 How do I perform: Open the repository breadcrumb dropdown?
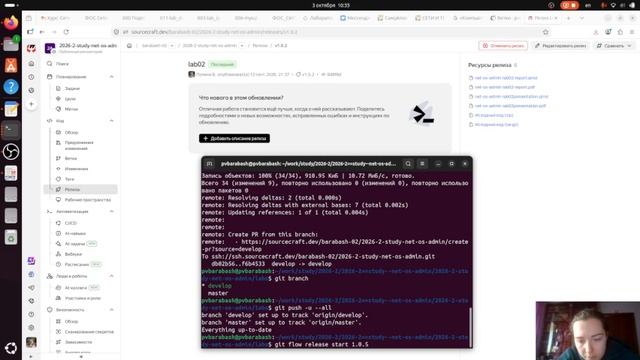click(x=242, y=46)
